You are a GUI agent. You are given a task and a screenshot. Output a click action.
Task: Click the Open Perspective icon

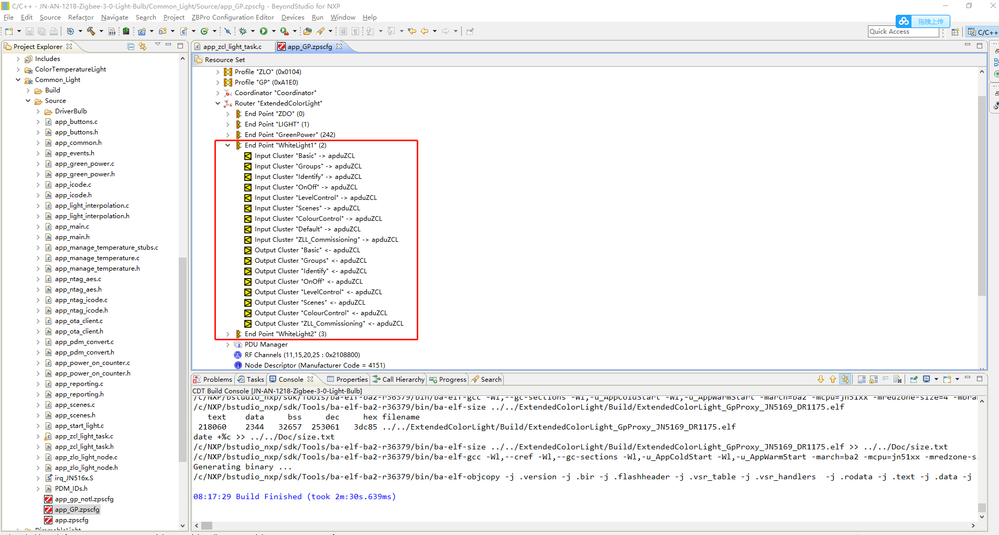pyautogui.click(x=954, y=31)
